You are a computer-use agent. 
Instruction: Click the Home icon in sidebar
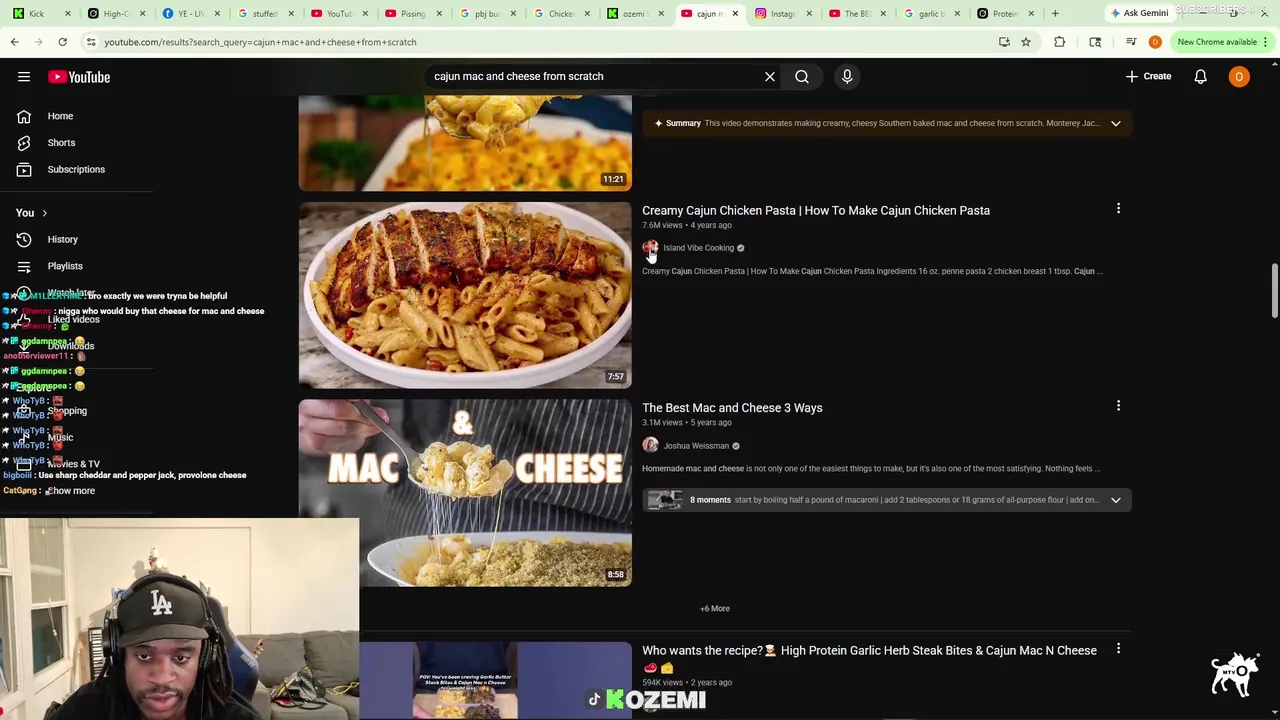point(24,116)
